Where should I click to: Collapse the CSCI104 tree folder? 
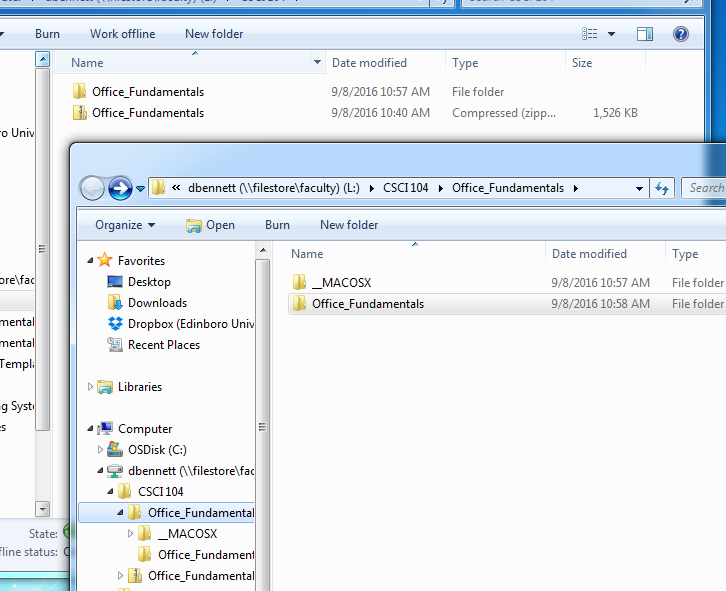112,492
